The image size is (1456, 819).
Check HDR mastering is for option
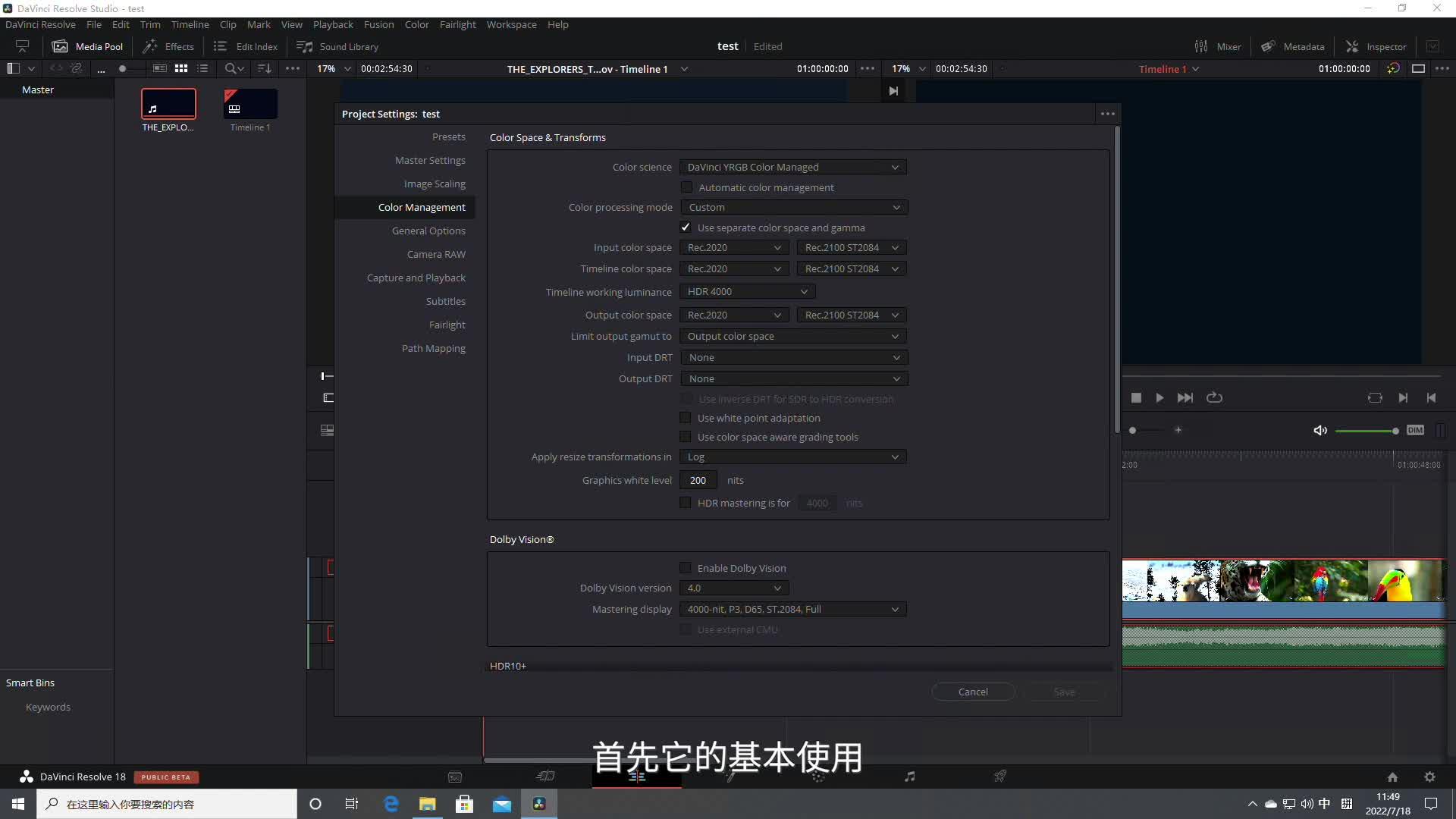click(x=686, y=503)
